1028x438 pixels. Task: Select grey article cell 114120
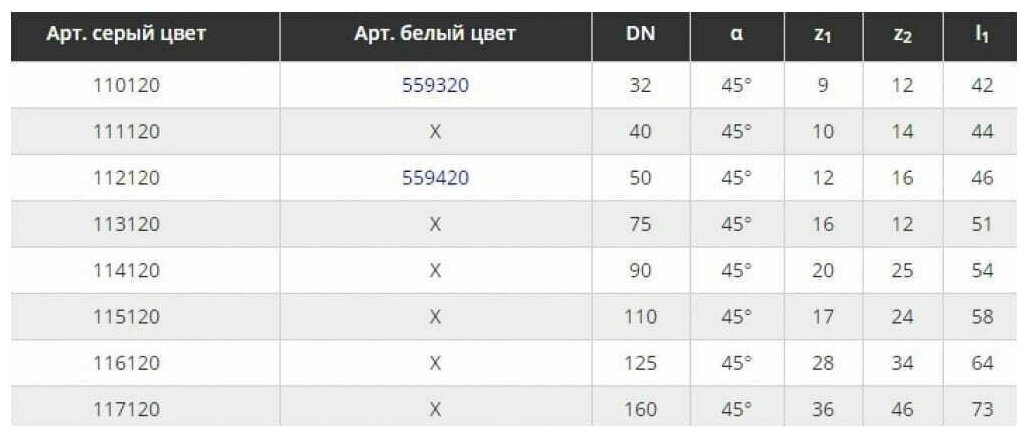(126, 271)
